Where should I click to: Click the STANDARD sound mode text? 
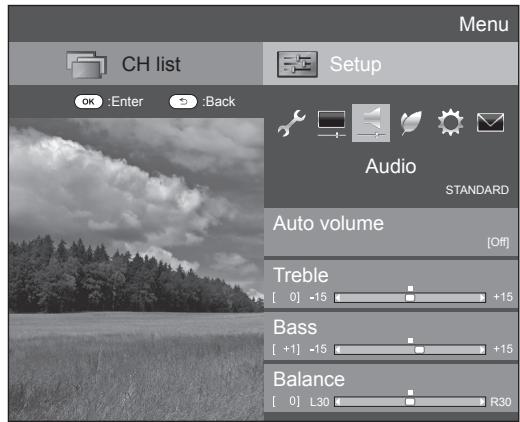click(477, 190)
